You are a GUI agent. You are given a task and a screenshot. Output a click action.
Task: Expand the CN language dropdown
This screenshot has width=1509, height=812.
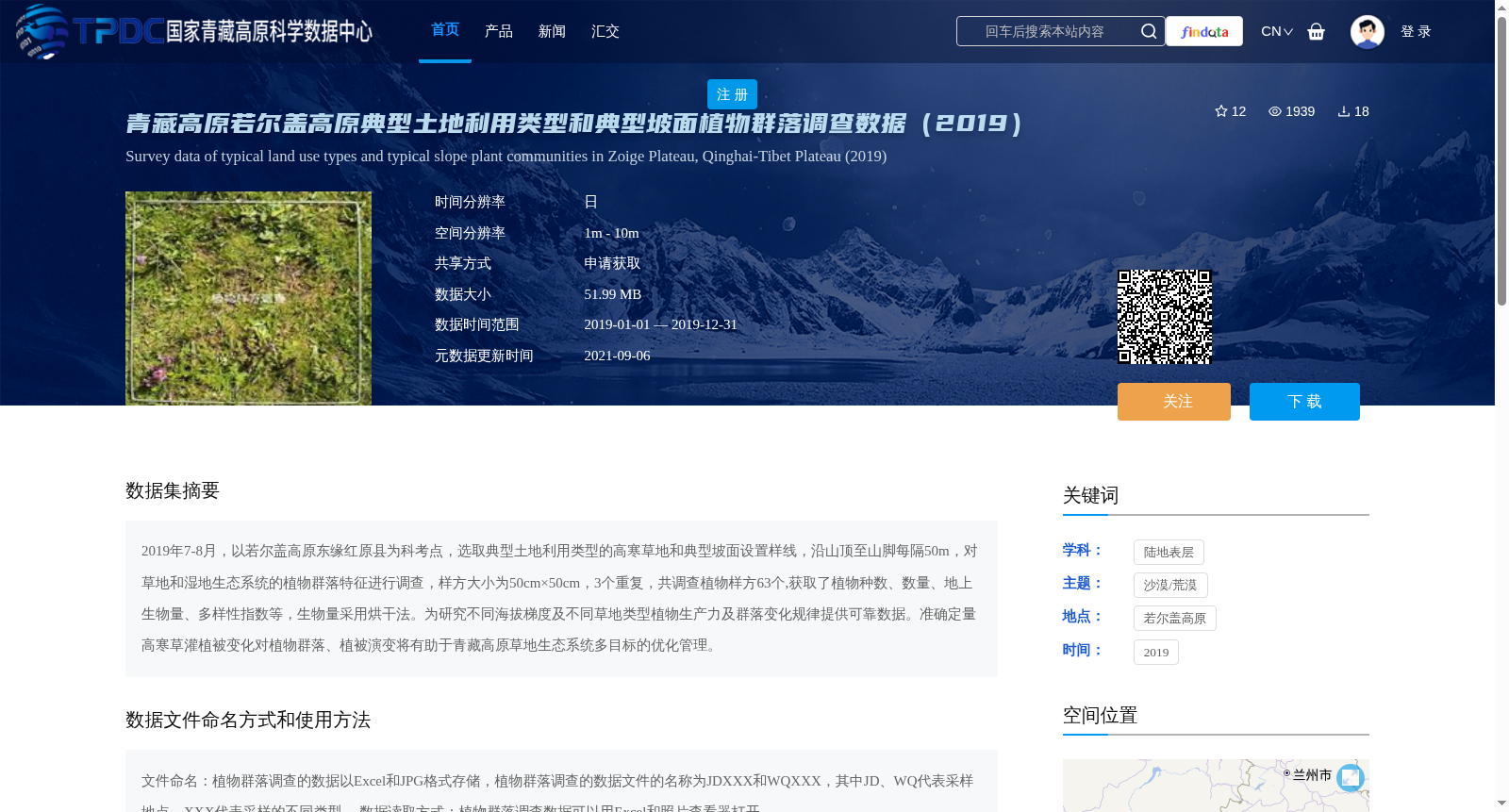pos(1277,31)
